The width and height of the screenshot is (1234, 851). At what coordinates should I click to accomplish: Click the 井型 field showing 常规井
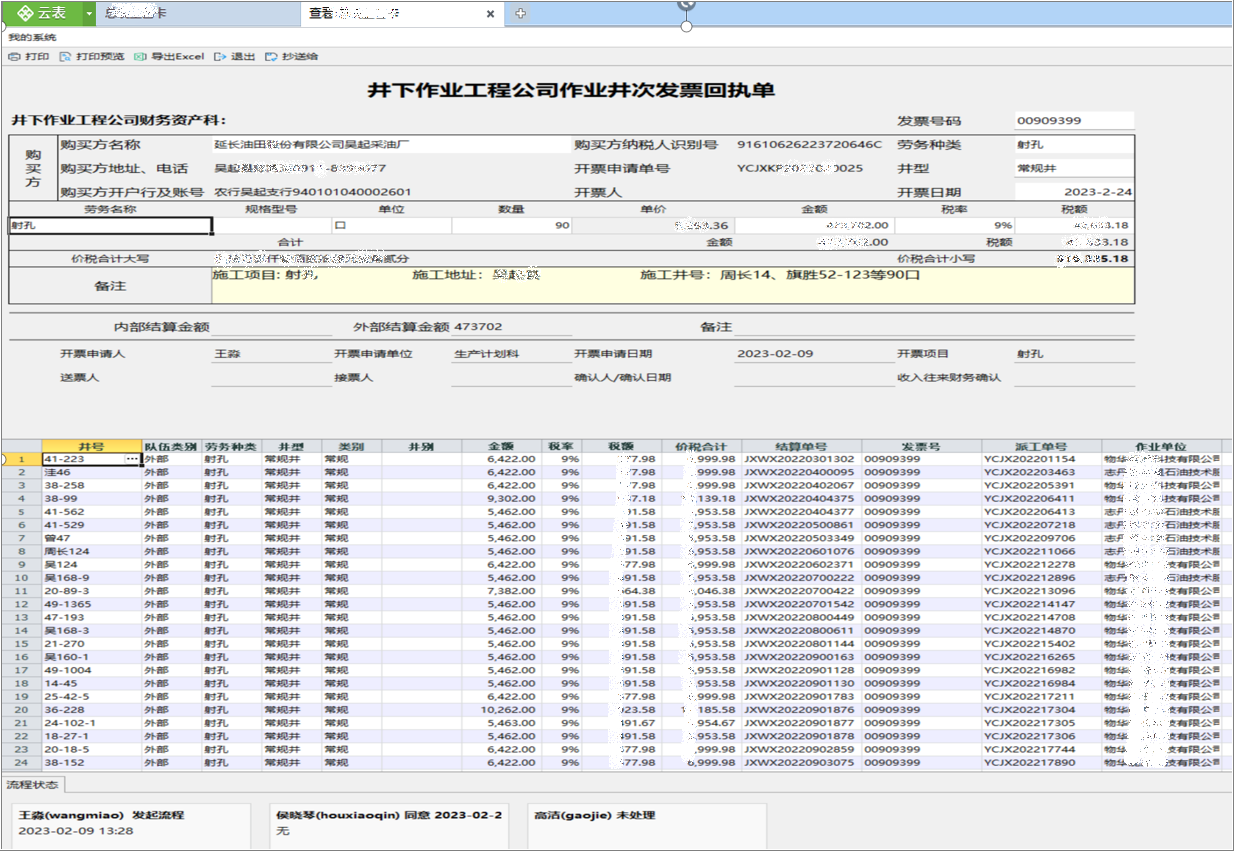[1074, 168]
